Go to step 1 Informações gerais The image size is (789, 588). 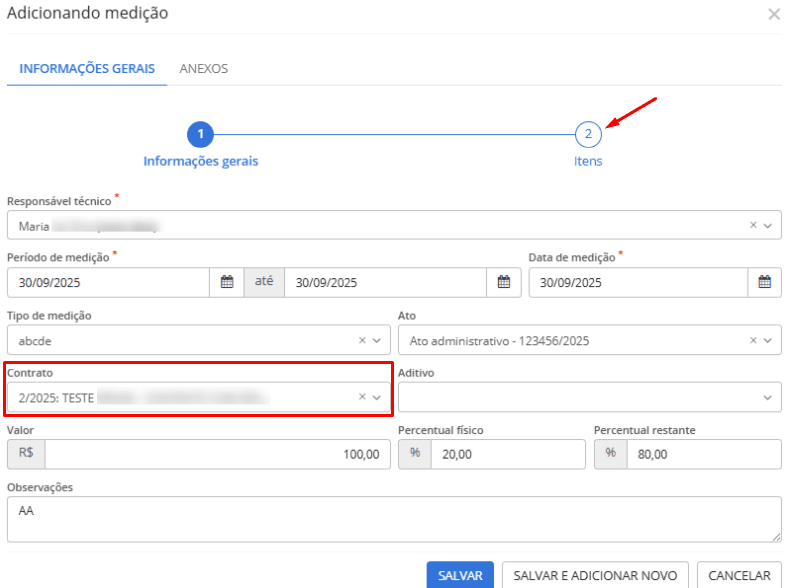coord(201,134)
